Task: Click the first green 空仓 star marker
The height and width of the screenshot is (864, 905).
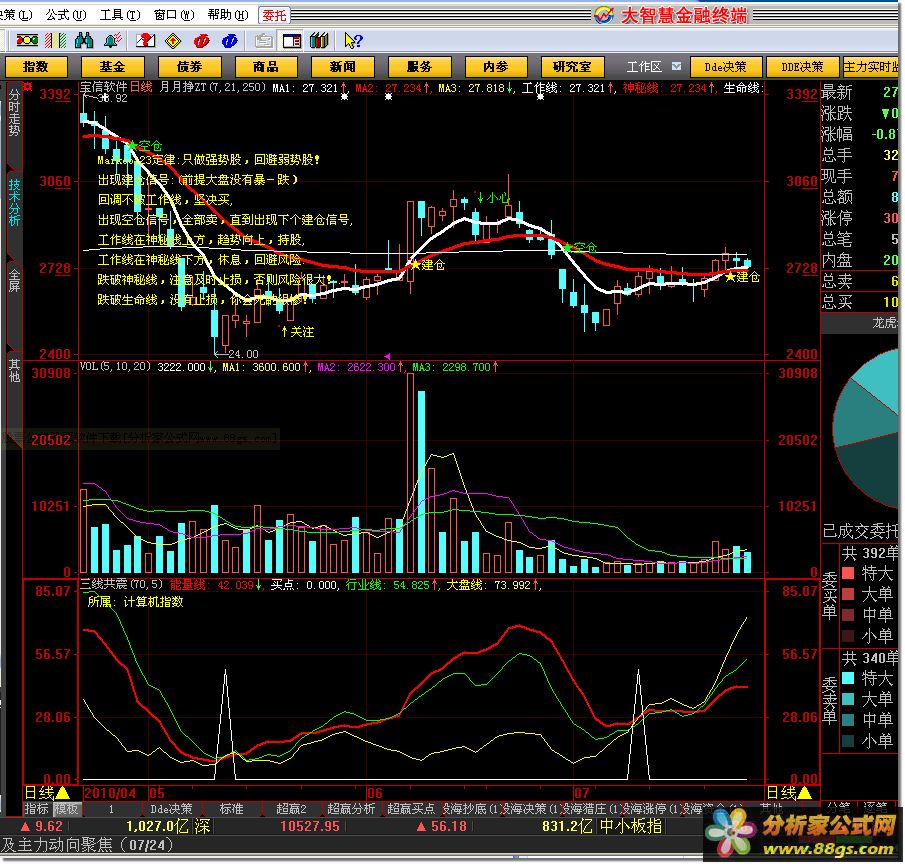Action: click(x=132, y=145)
